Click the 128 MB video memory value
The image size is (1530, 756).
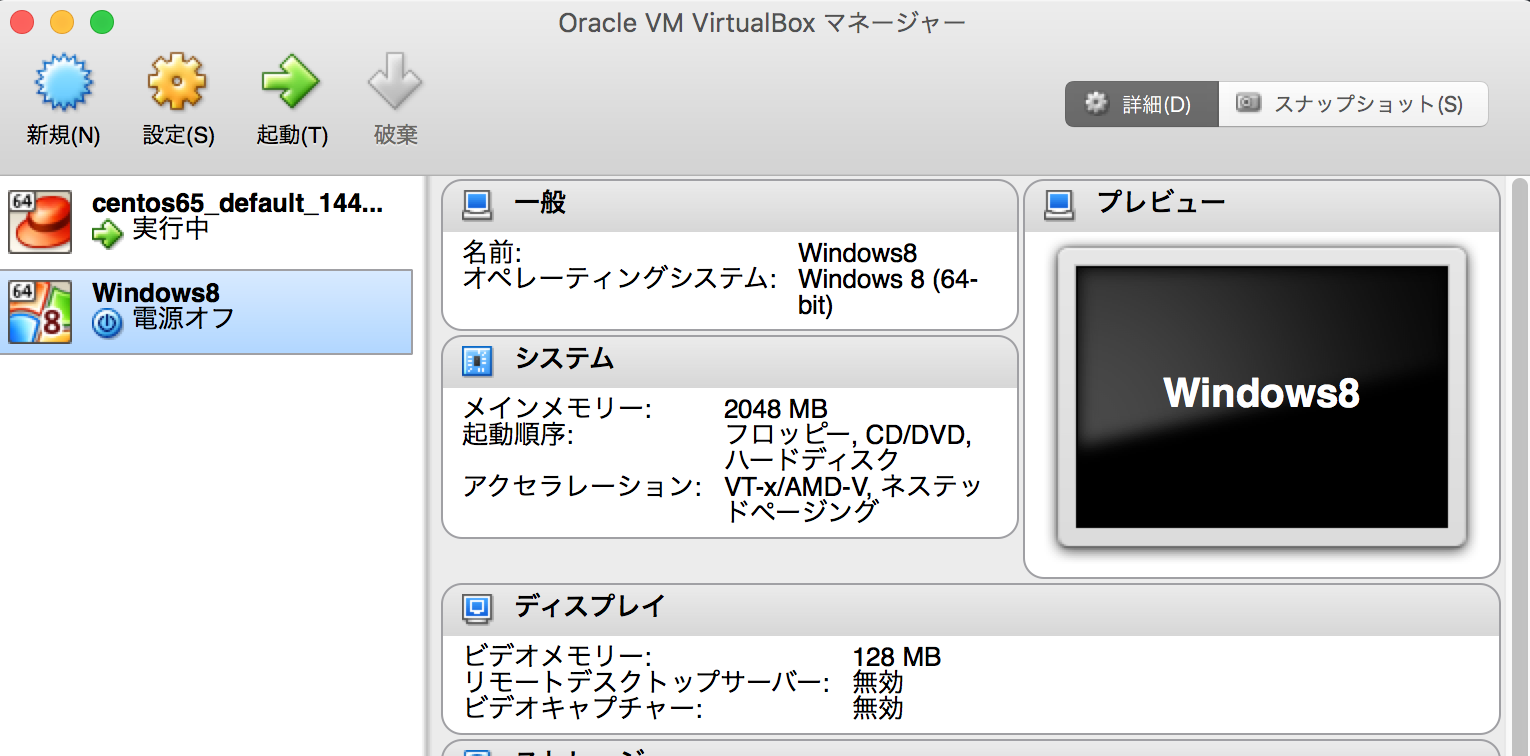click(897, 657)
